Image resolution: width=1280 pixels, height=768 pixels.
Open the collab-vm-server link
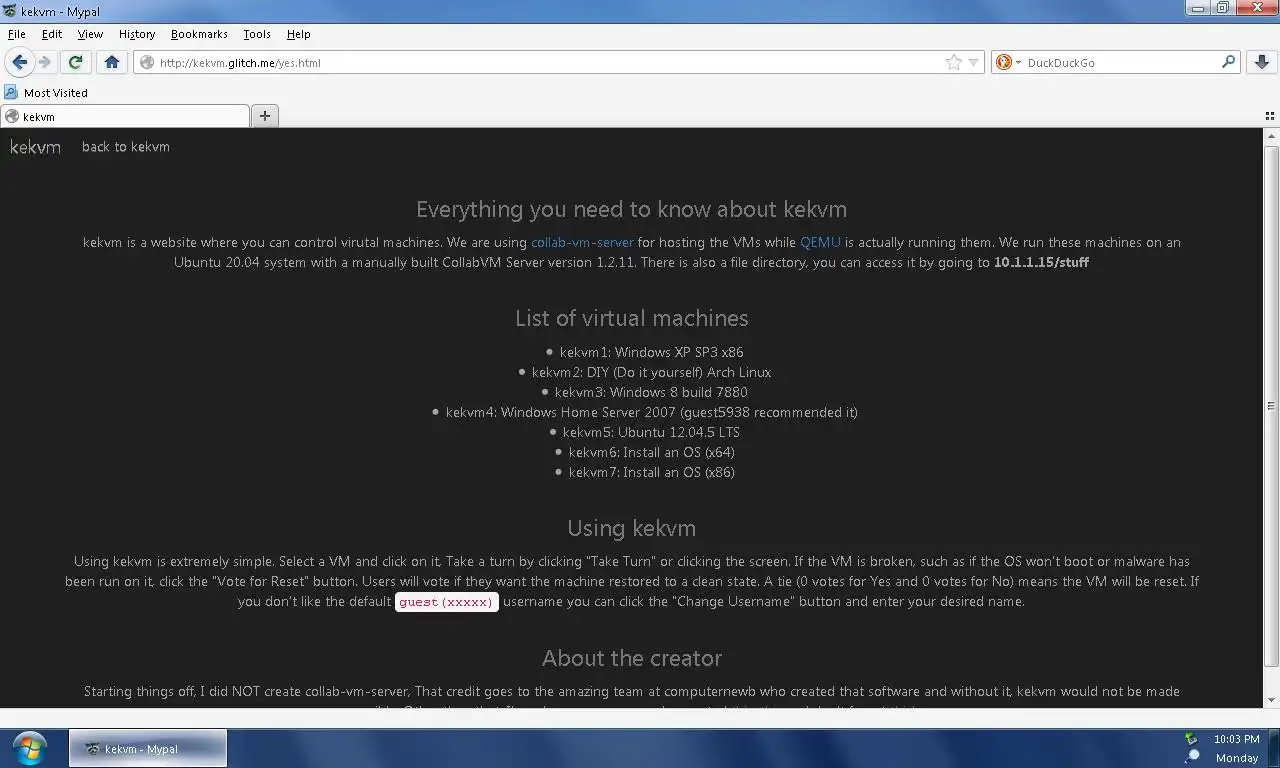582,242
